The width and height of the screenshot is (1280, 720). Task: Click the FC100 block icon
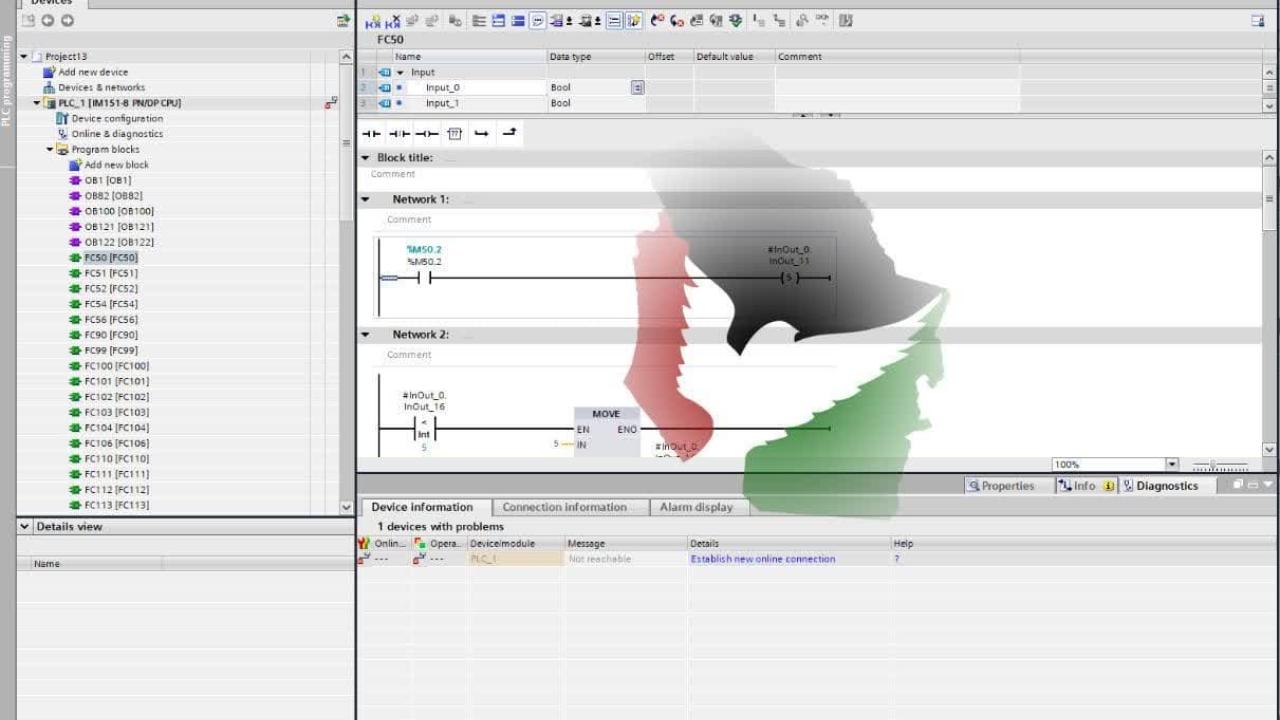[75, 366]
